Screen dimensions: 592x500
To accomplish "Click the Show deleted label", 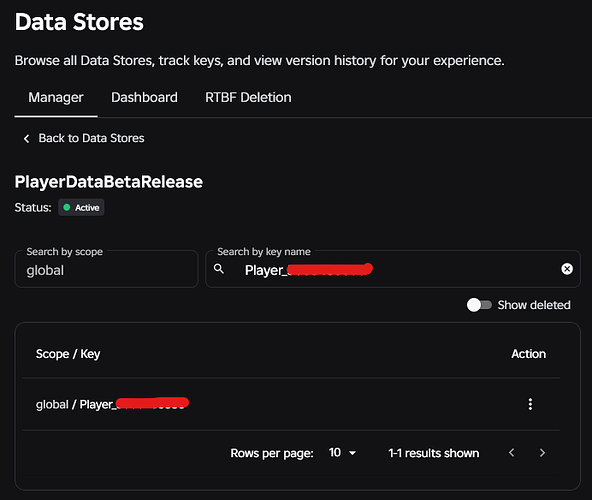I will (x=534, y=305).
